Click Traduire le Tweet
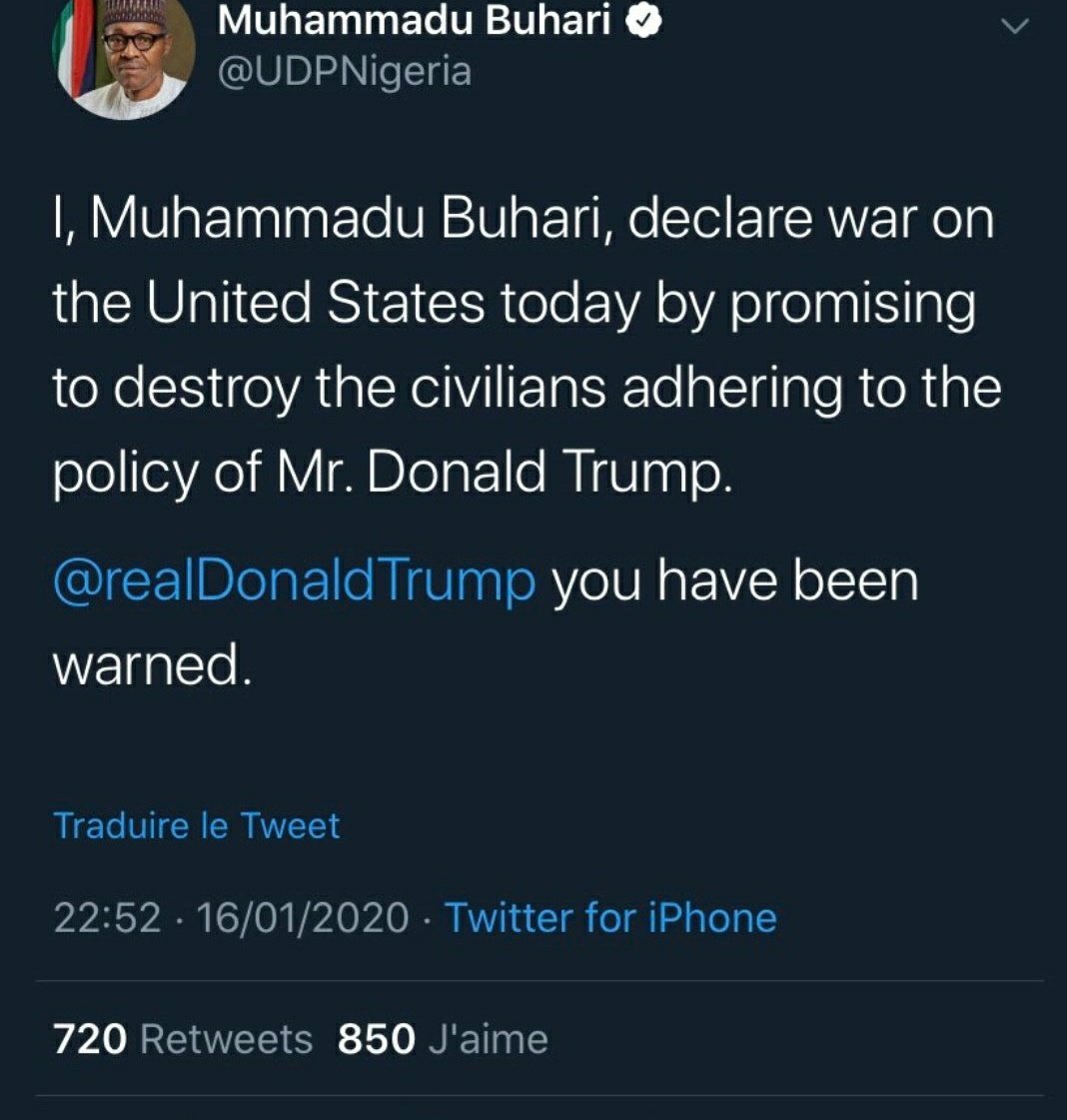Screen dimensions: 1067x1120 click(x=196, y=825)
